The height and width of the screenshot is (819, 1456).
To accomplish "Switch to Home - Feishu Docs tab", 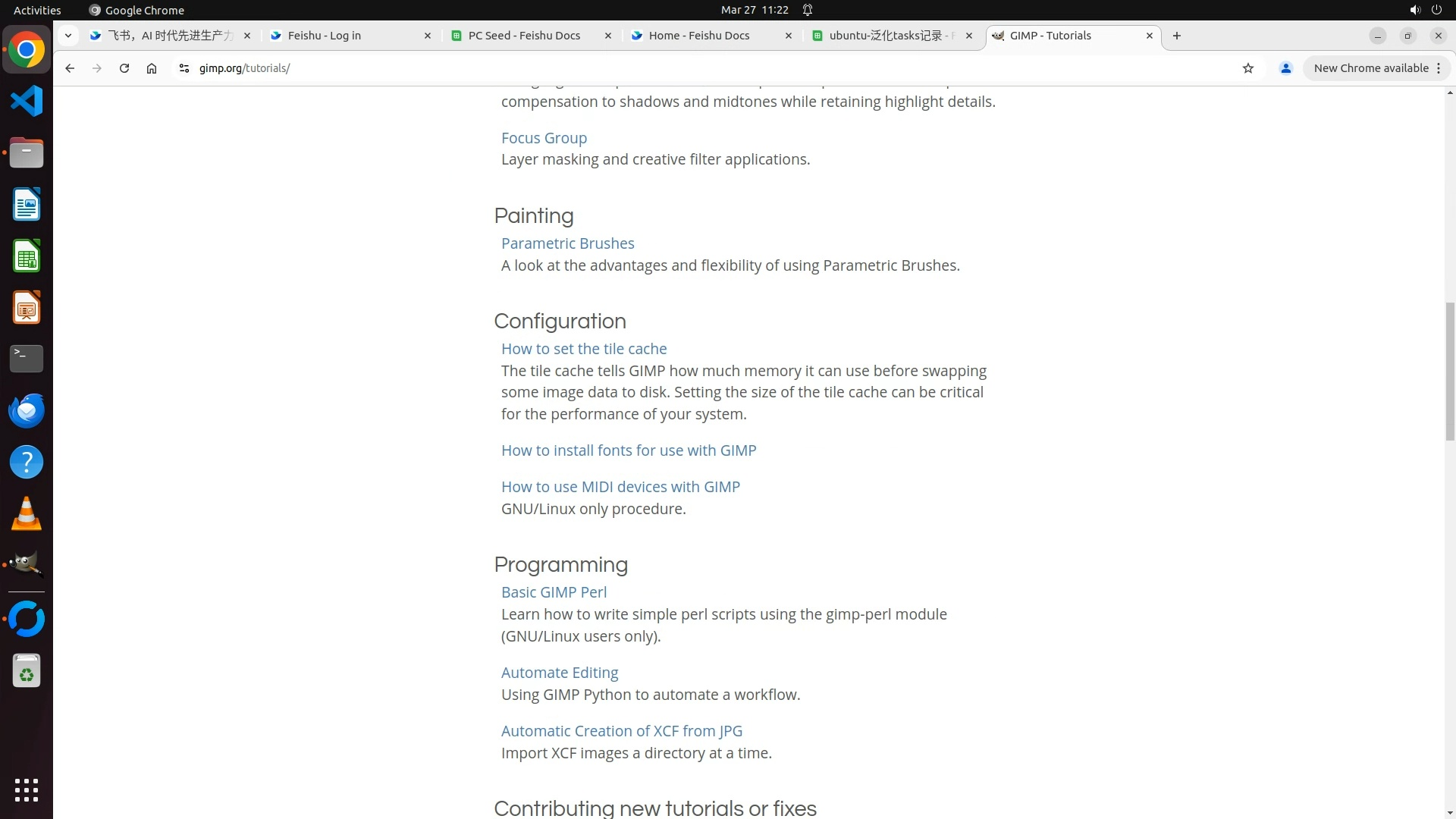I will click(698, 36).
